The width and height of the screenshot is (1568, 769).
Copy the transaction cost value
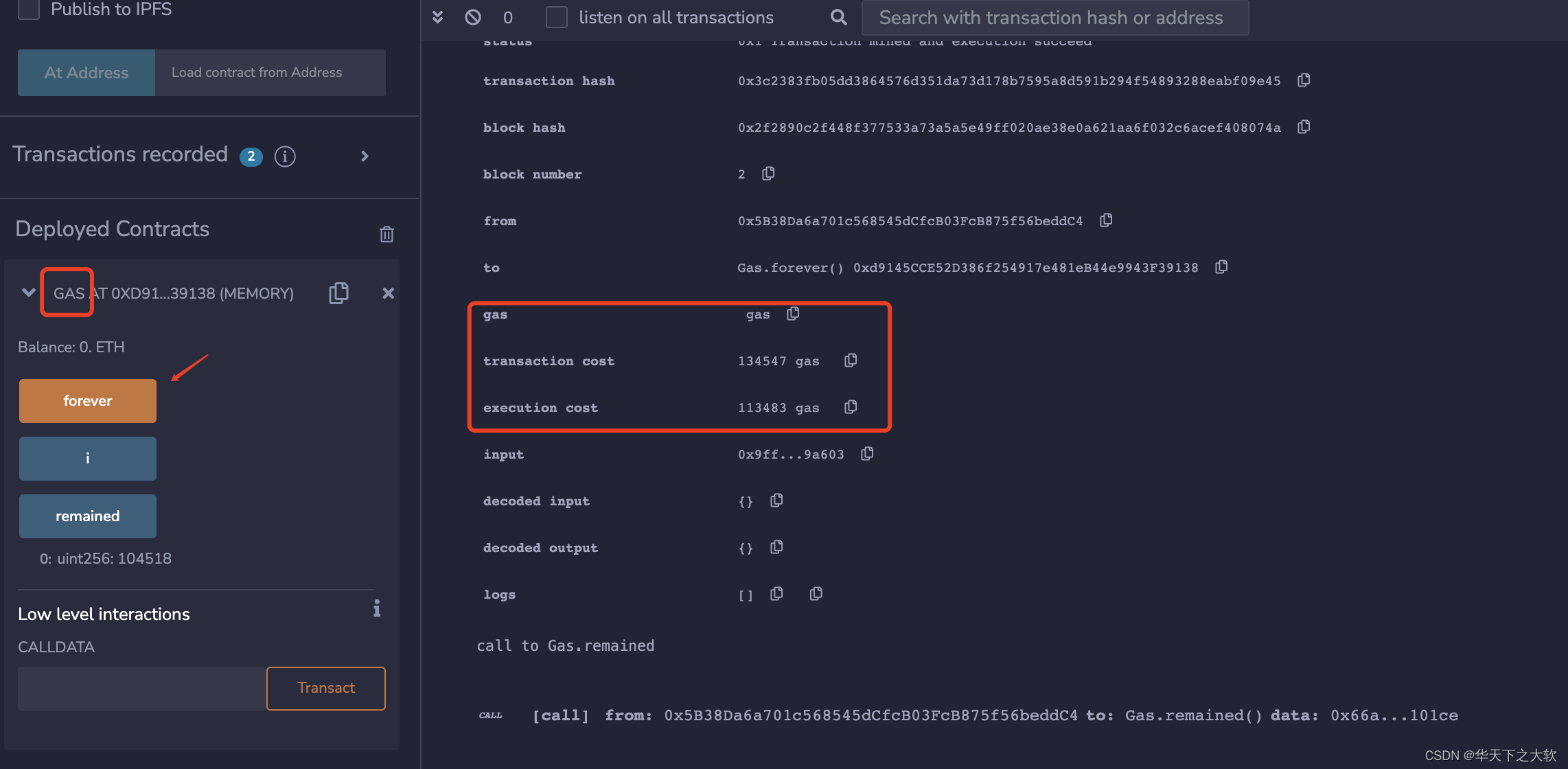coord(851,360)
